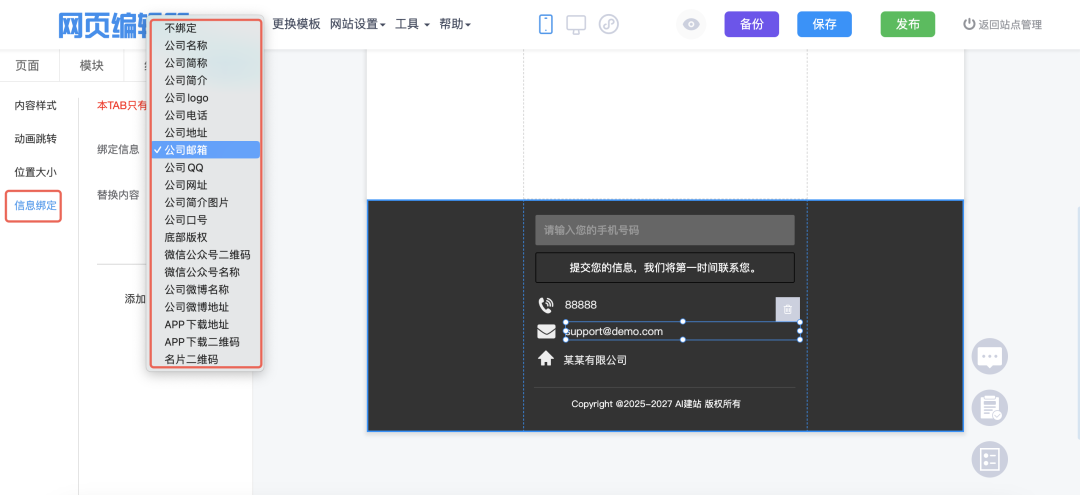Expand the 工具 dropdown menu
The height and width of the screenshot is (495, 1080).
pyautogui.click(x=412, y=24)
